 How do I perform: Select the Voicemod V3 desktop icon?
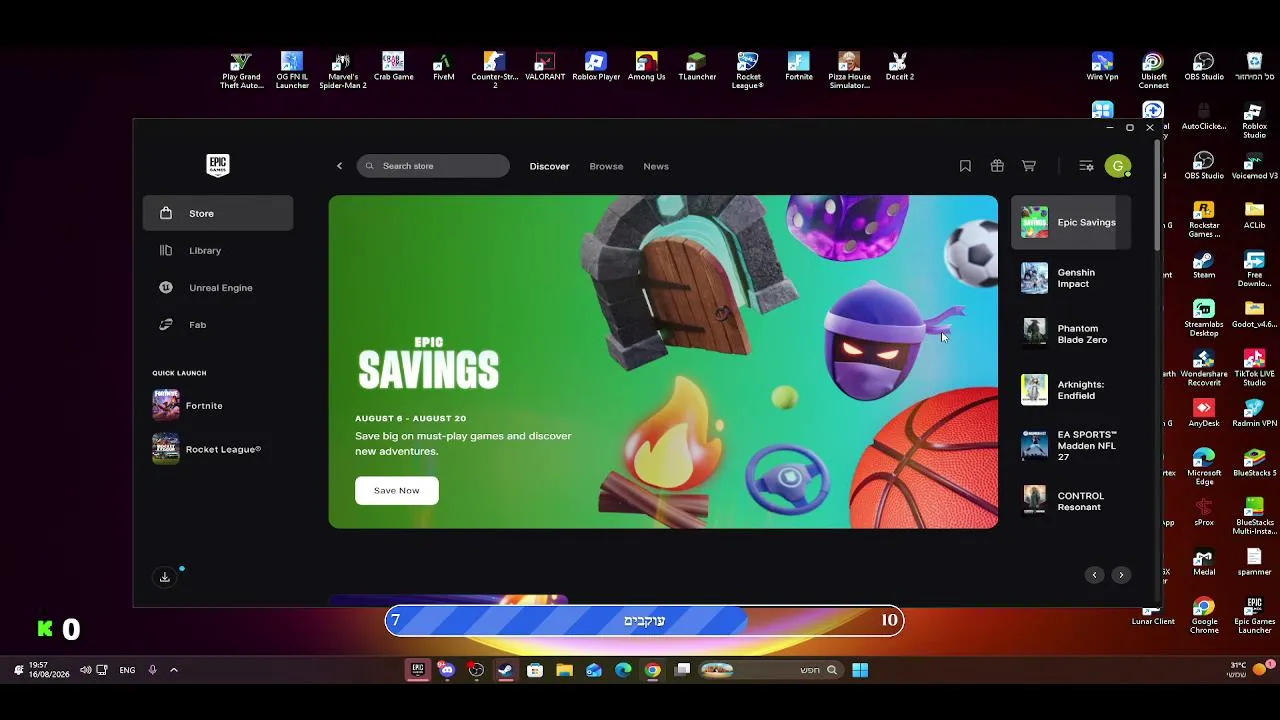click(1254, 166)
